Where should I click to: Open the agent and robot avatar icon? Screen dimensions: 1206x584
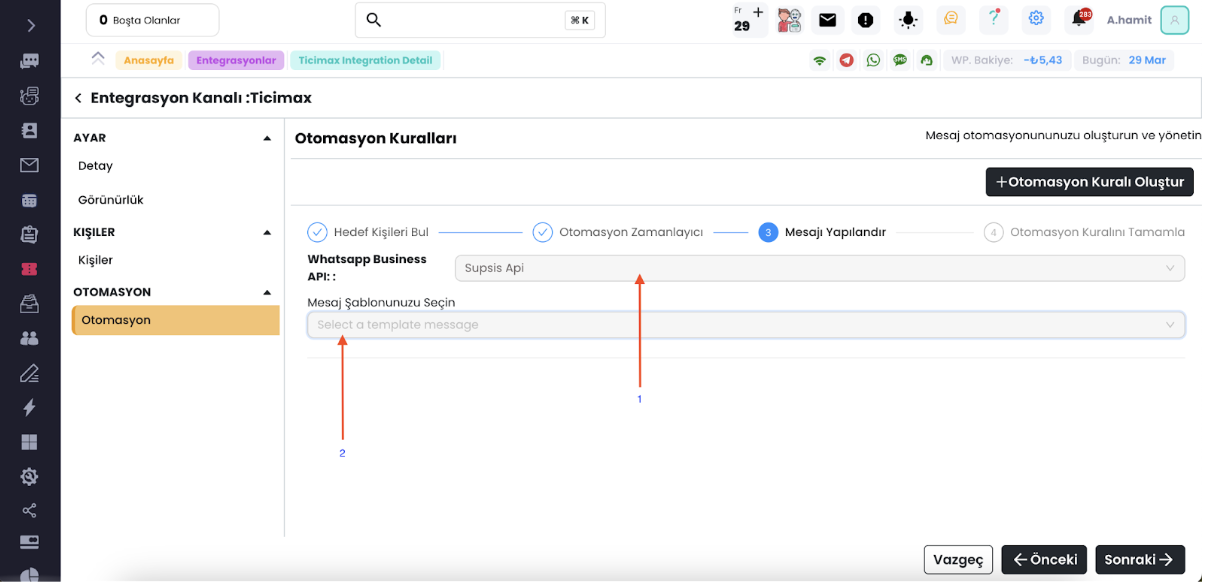tap(790, 20)
